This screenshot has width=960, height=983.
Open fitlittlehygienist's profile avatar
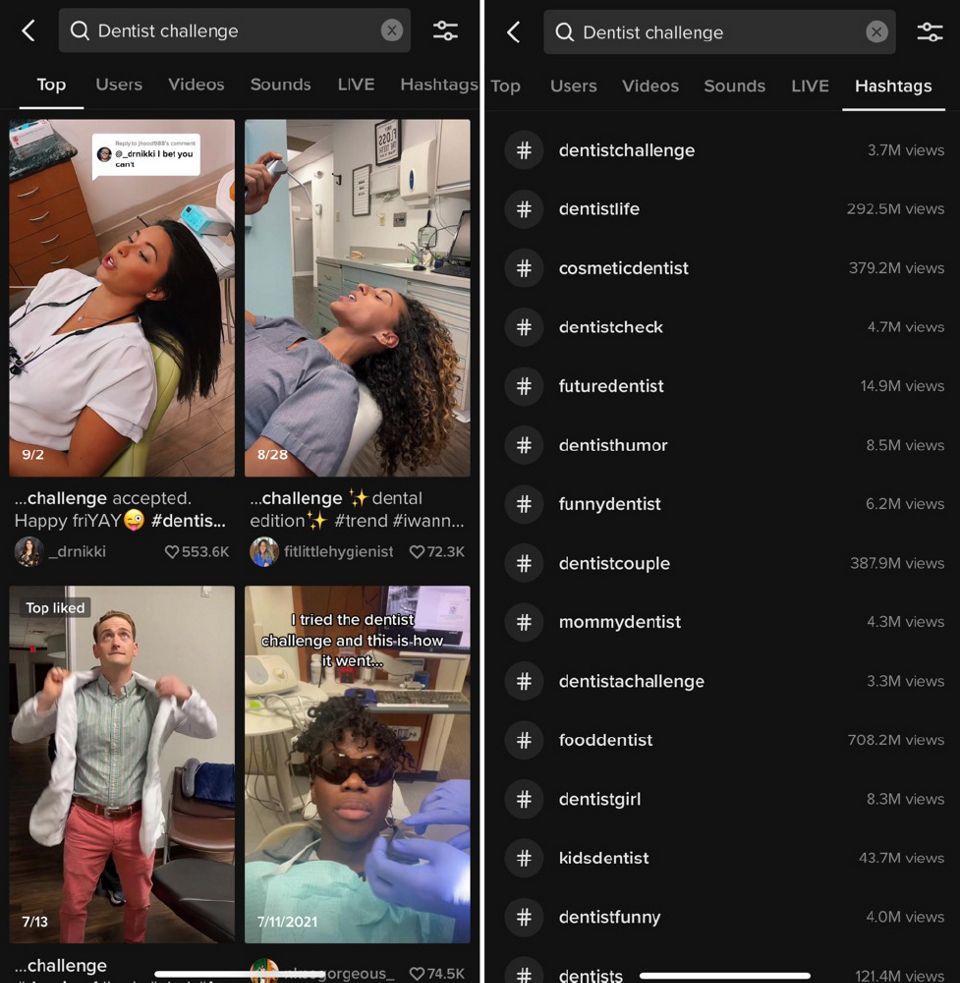[264, 551]
